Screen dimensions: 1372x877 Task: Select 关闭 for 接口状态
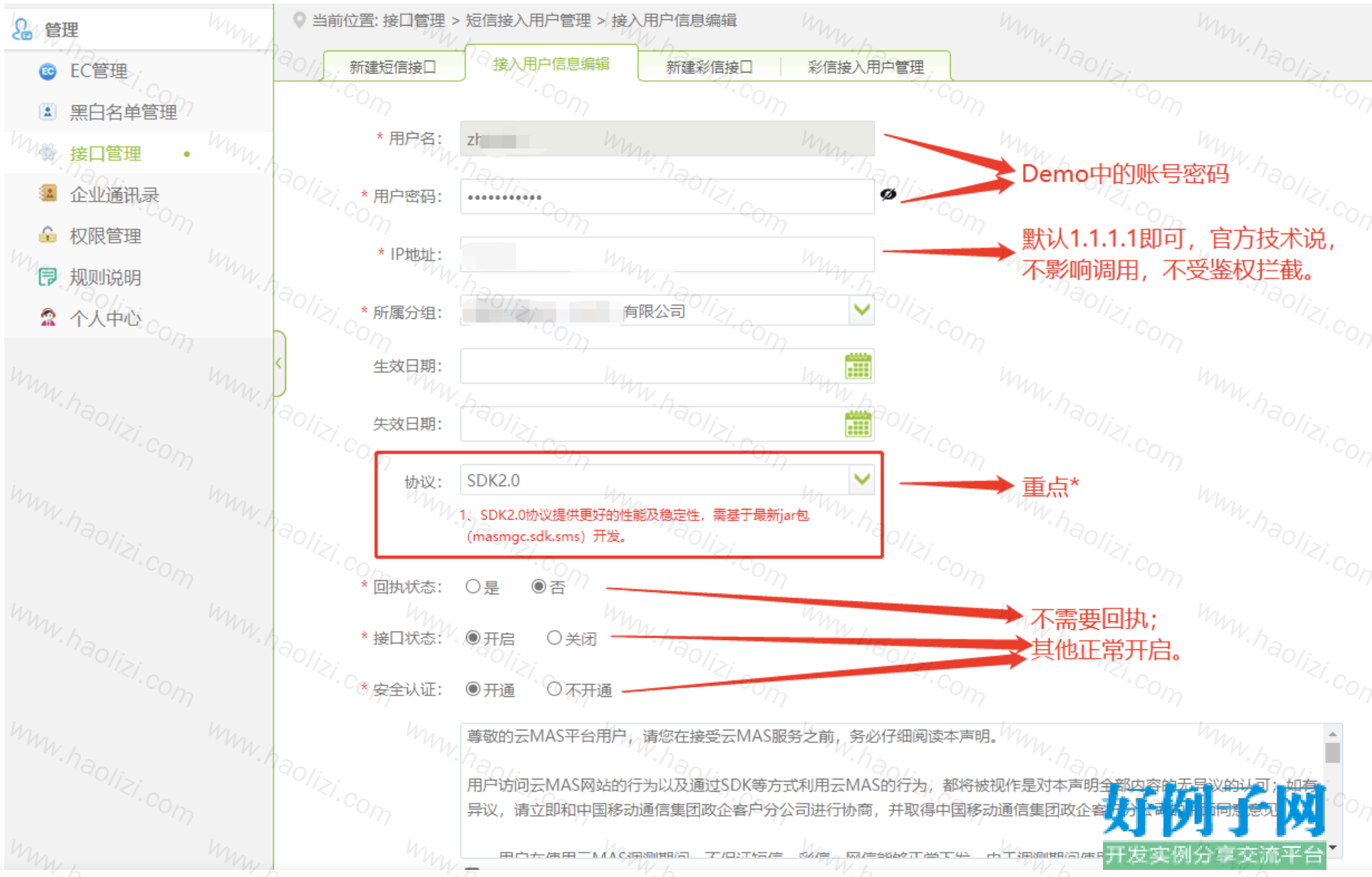click(554, 638)
